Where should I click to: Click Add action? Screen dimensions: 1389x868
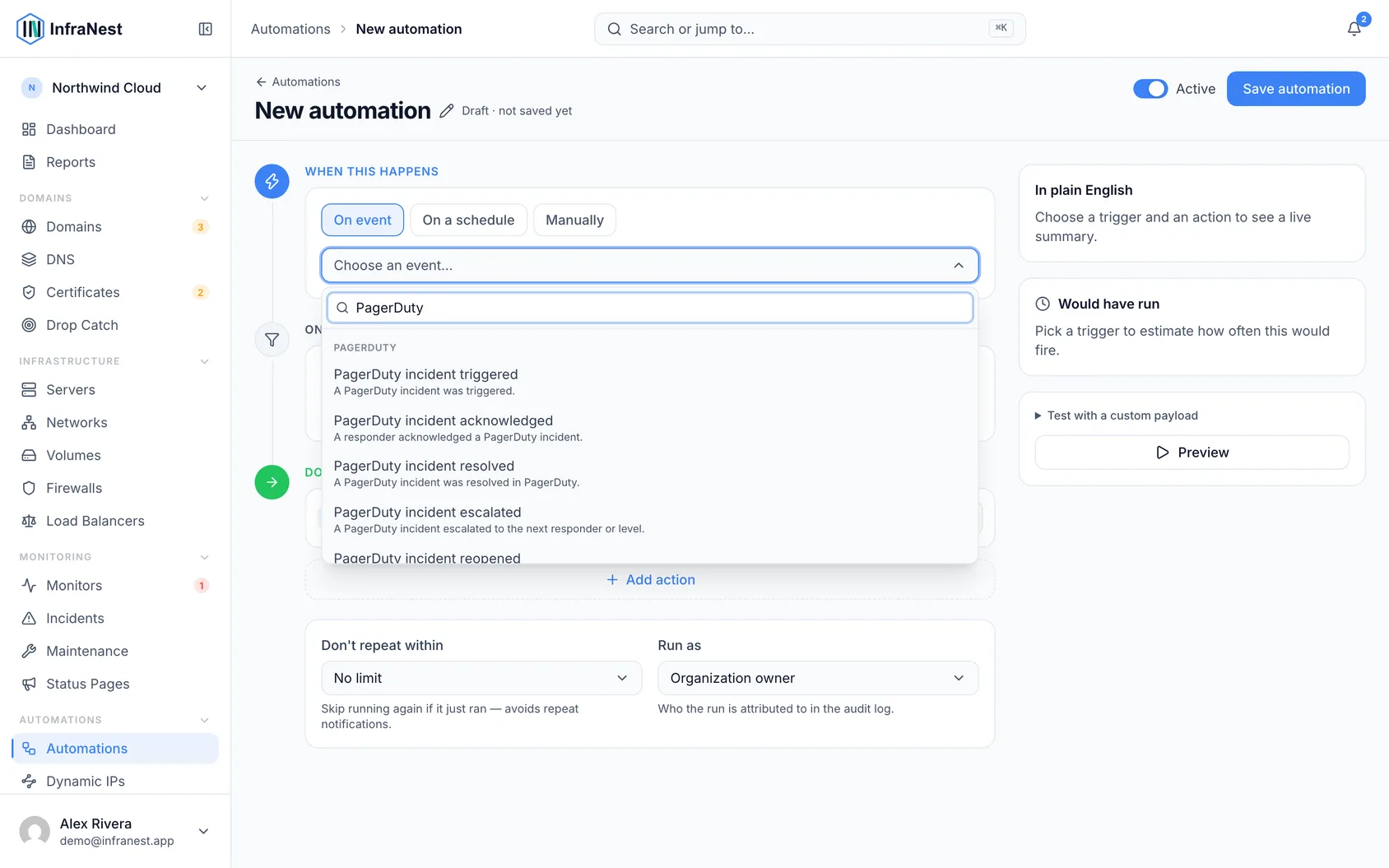tap(650, 580)
